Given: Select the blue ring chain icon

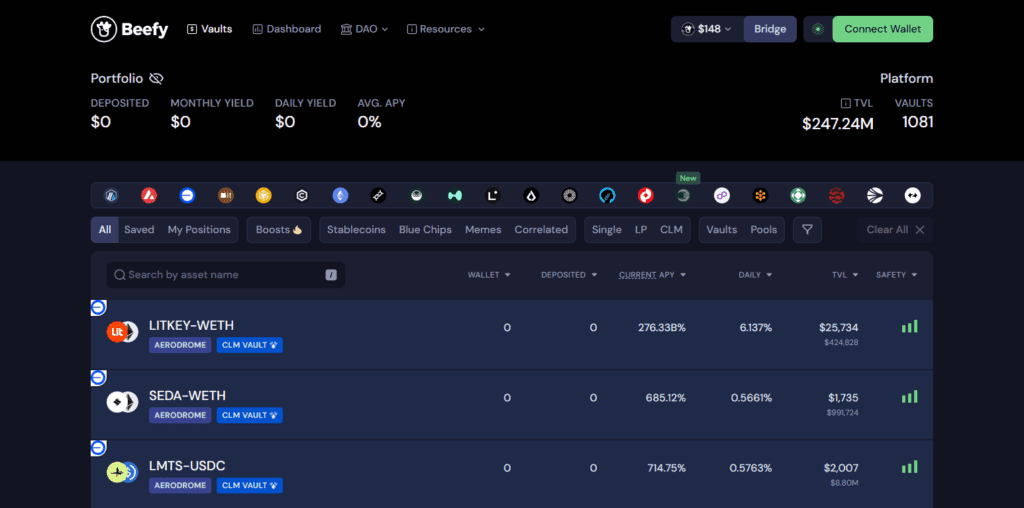Looking at the screenshot, I should 607,195.
